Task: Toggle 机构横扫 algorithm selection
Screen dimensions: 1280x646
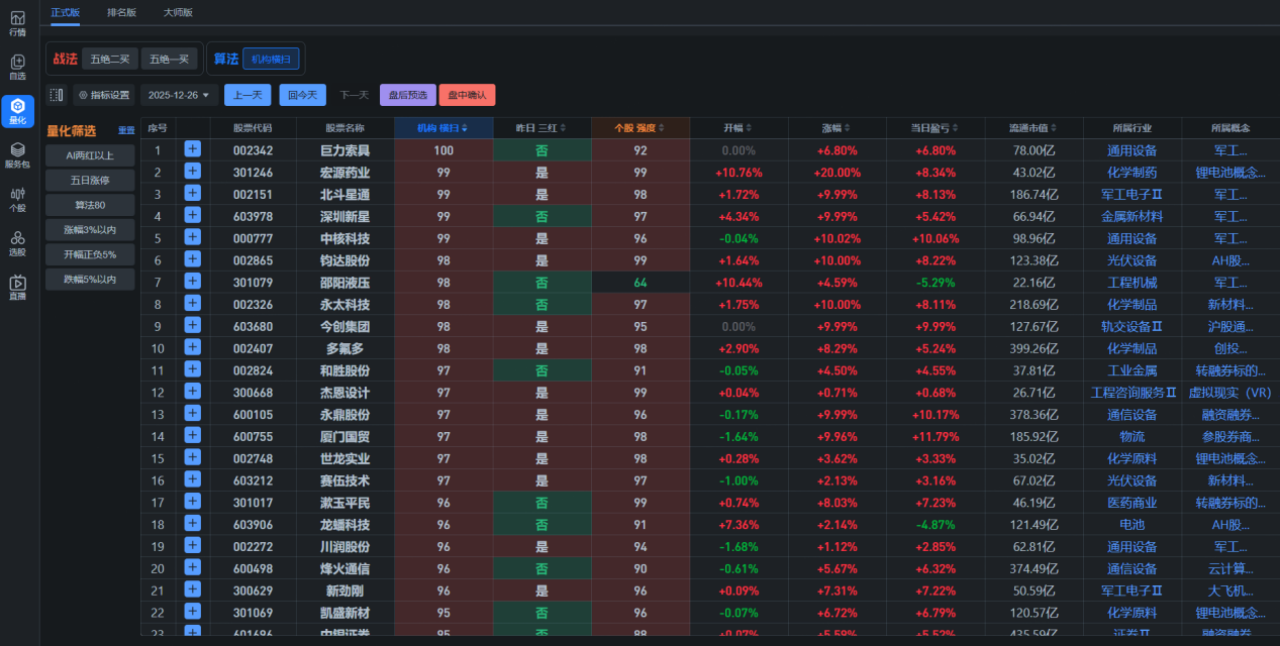Action: (x=270, y=59)
